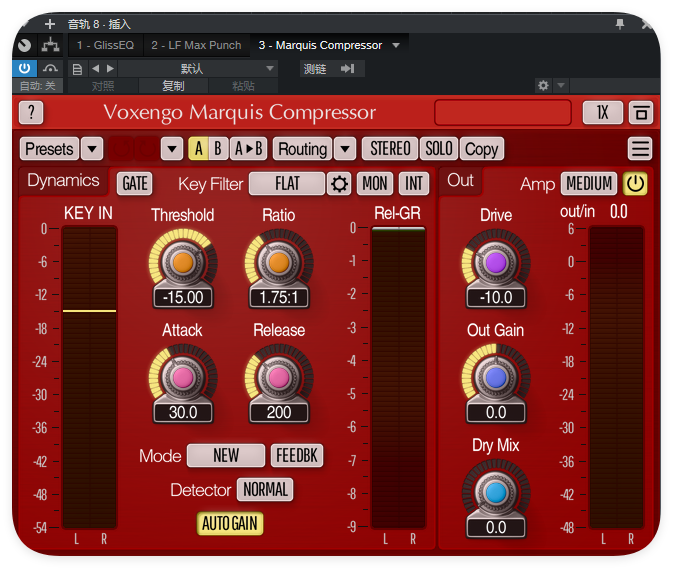Open the Detector NORMAL selector

point(265,489)
